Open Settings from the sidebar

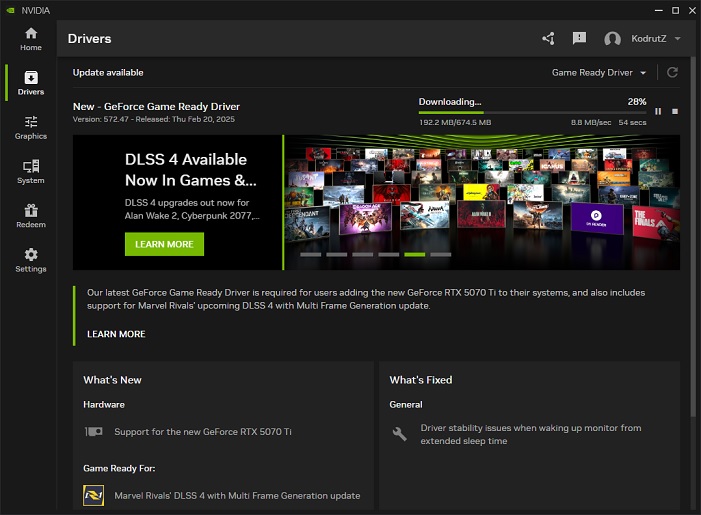pos(31,260)
